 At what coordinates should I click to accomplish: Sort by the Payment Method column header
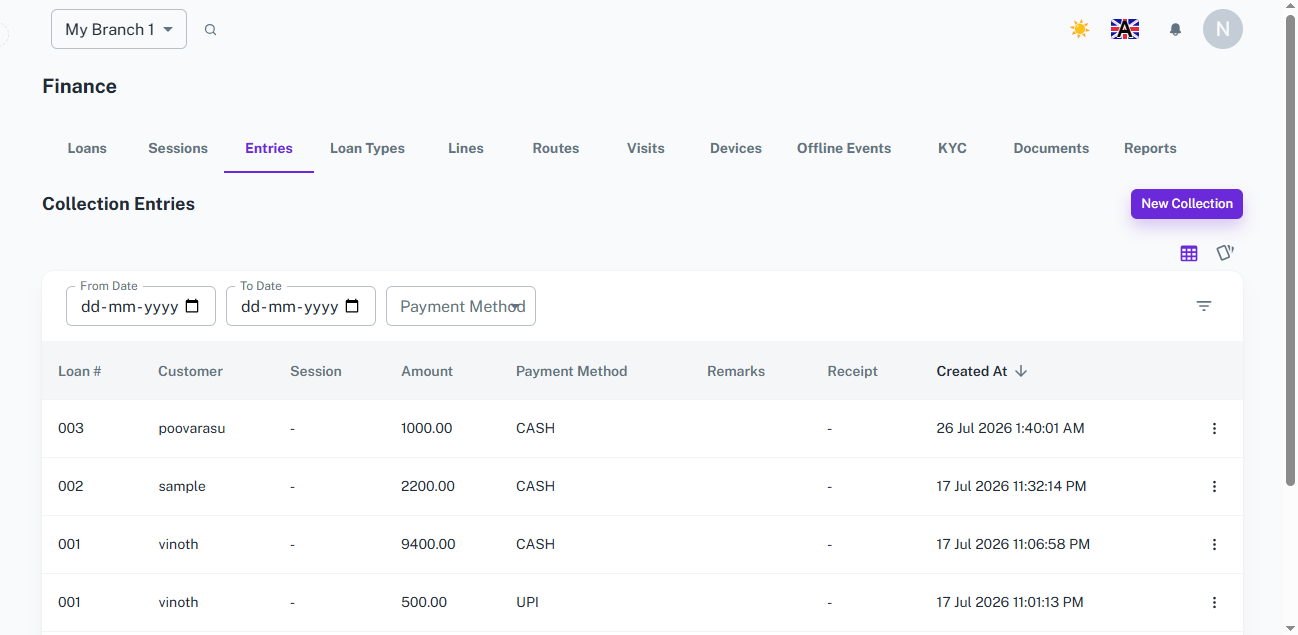pyautogui.click(x=571, y=371)
